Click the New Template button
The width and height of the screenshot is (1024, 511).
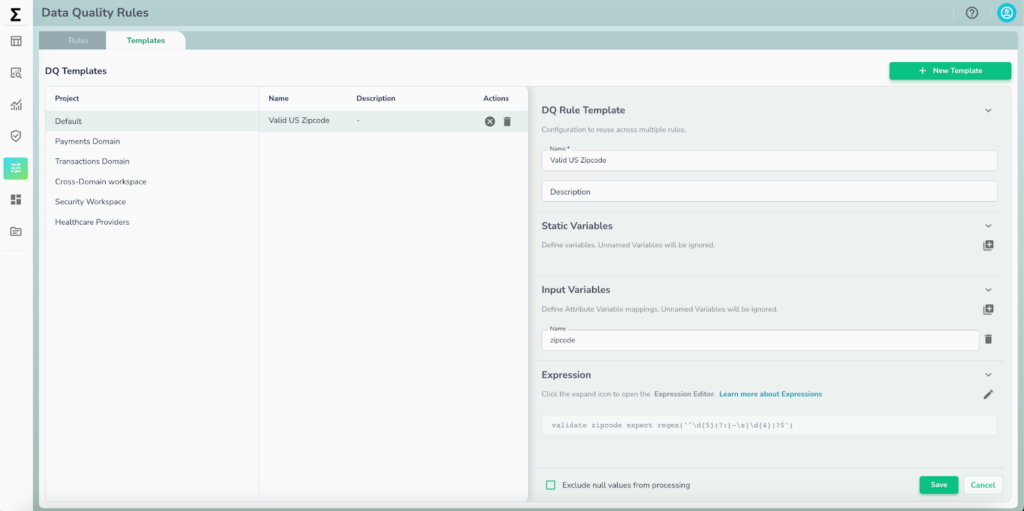pos(950,71)
